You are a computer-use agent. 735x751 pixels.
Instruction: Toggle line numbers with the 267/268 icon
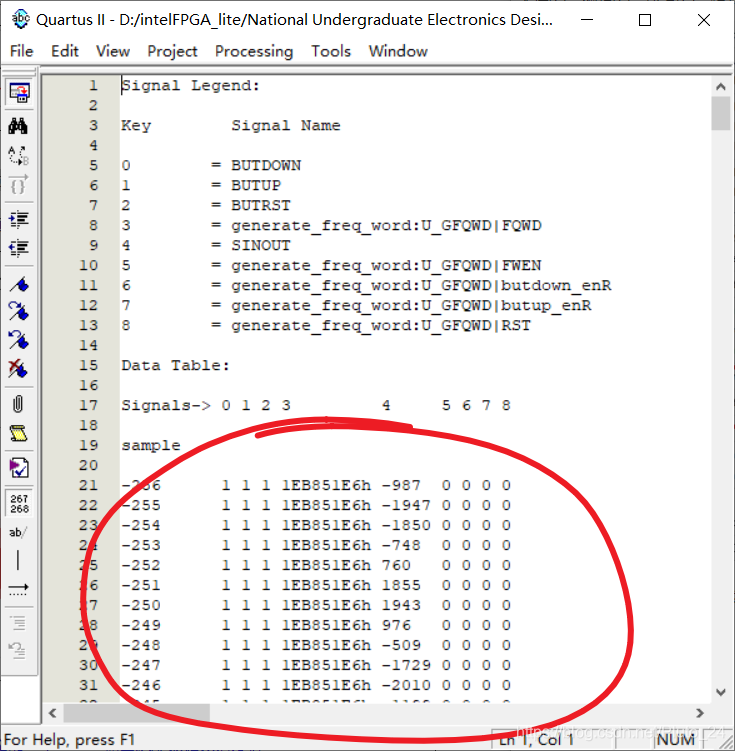click(19, 503)
